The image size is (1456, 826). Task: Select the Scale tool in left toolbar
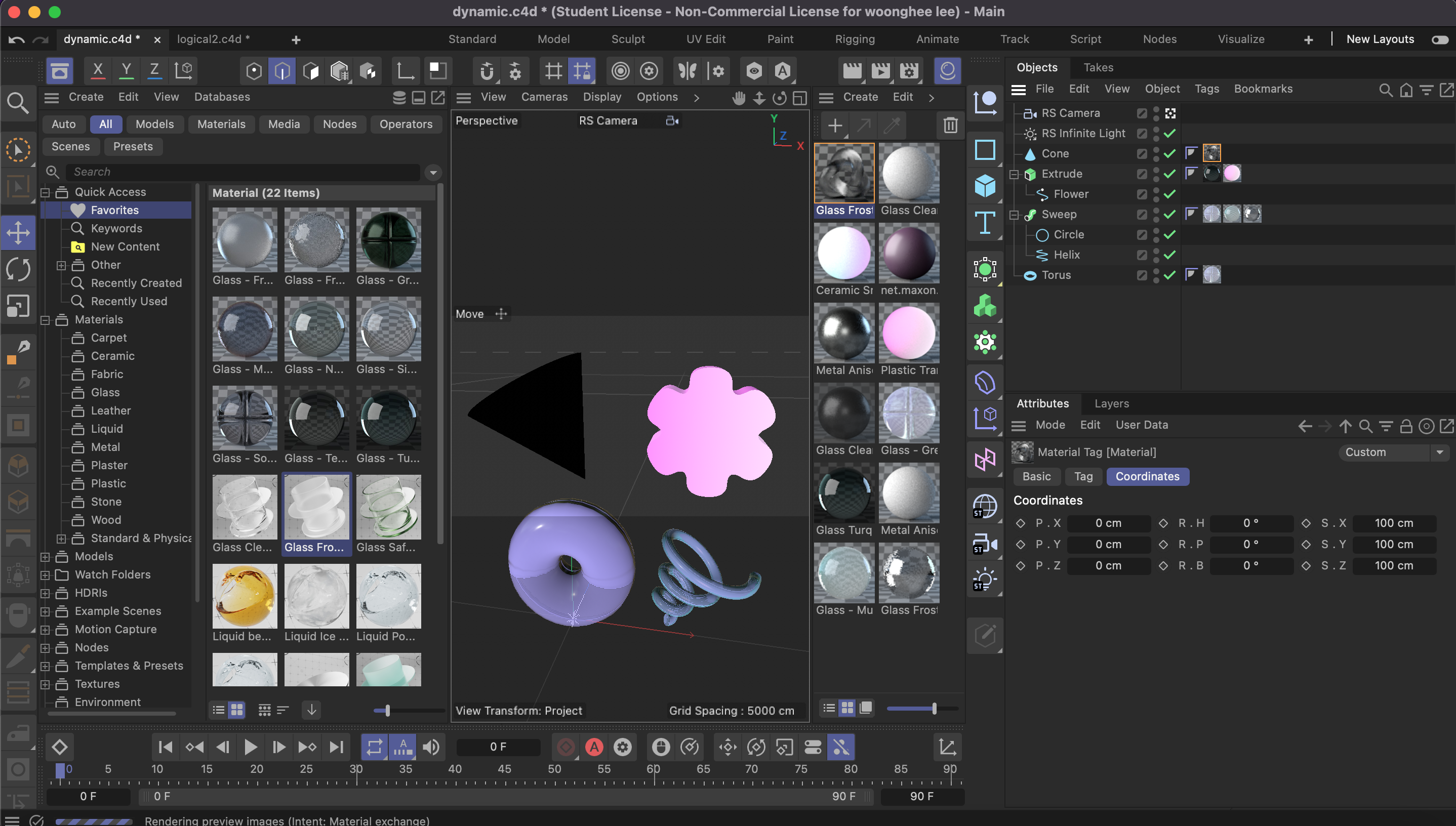tap(18, 306)
